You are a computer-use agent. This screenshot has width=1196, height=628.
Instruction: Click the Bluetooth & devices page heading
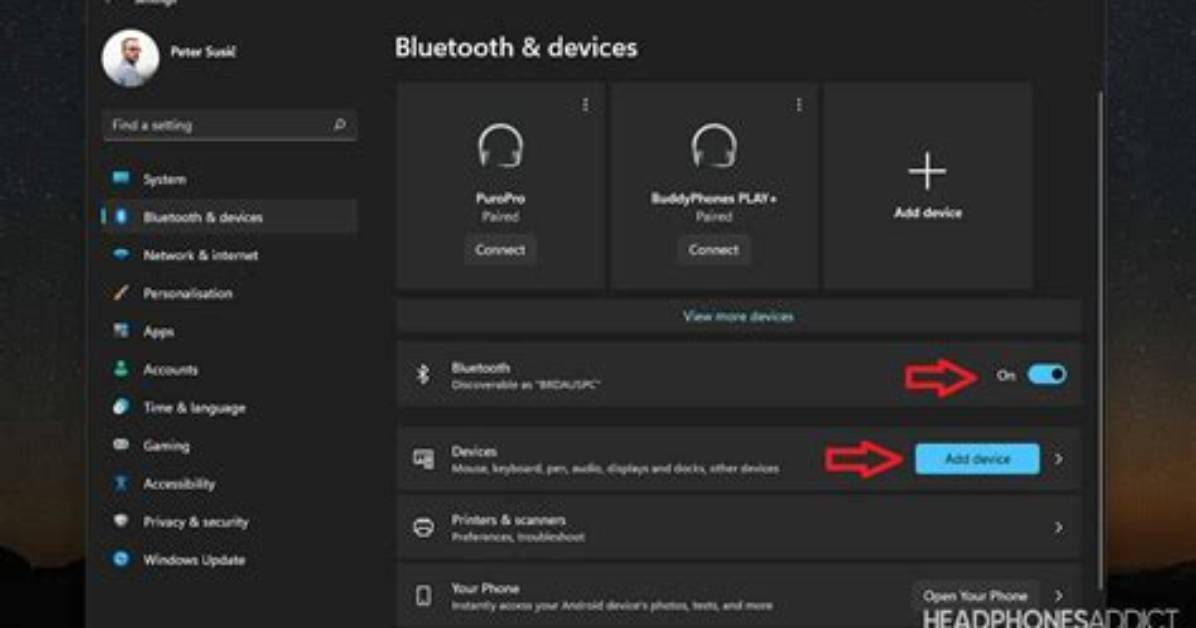516,47
